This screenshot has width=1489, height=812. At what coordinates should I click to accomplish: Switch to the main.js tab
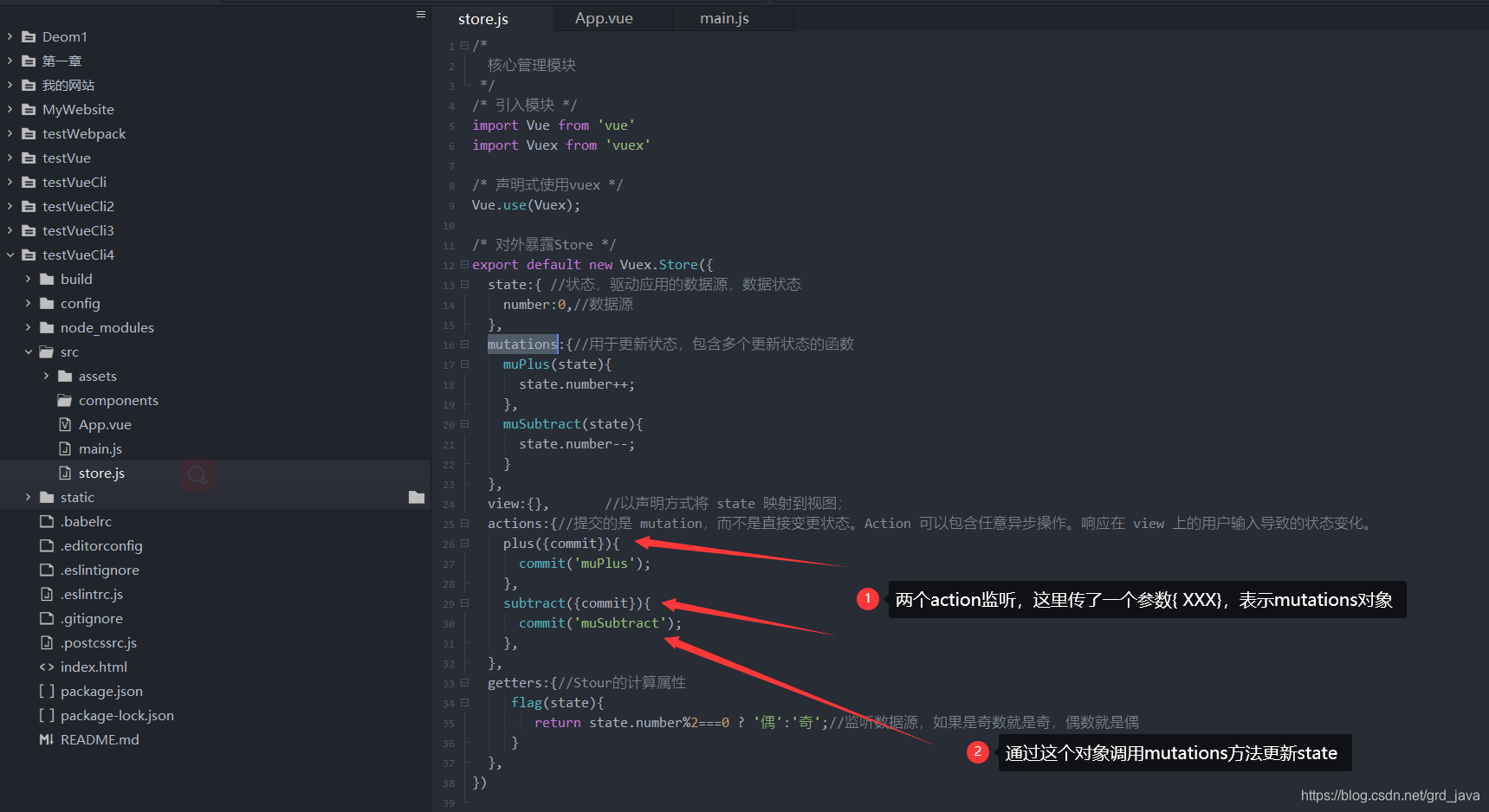click(724, 18)
